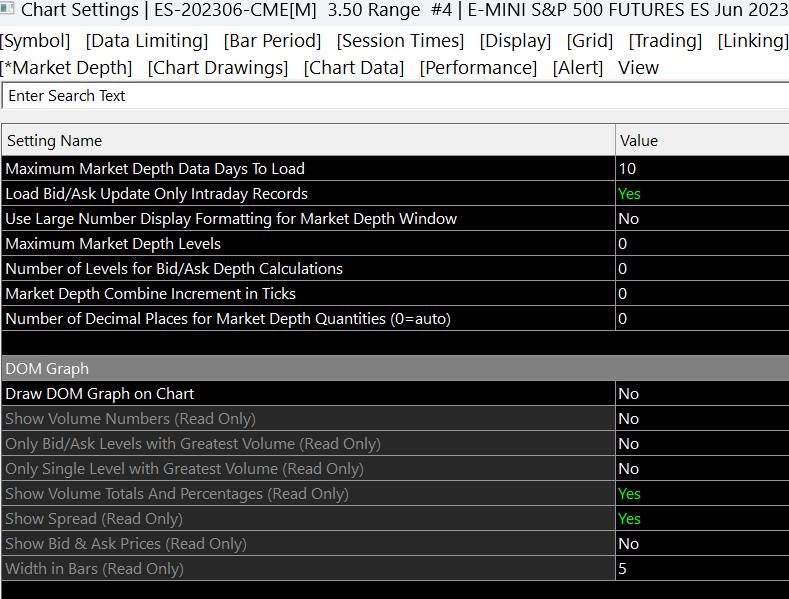The width and height of the screenshot is (789, 599).
Task: Select Show Volume Numbers (Read Only) label
Action: (130, 419)
